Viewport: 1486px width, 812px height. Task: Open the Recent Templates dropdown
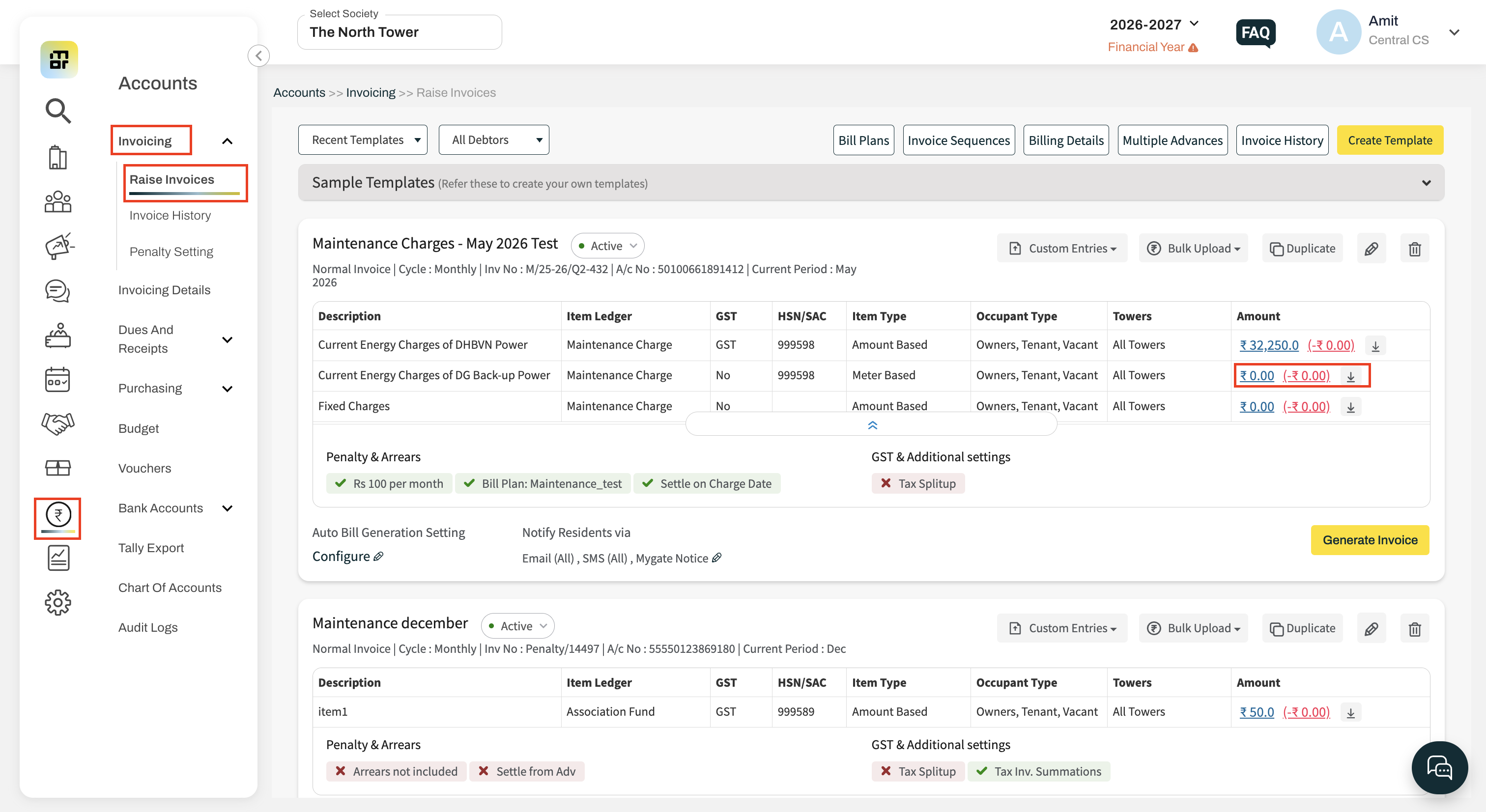click(362, 140)
